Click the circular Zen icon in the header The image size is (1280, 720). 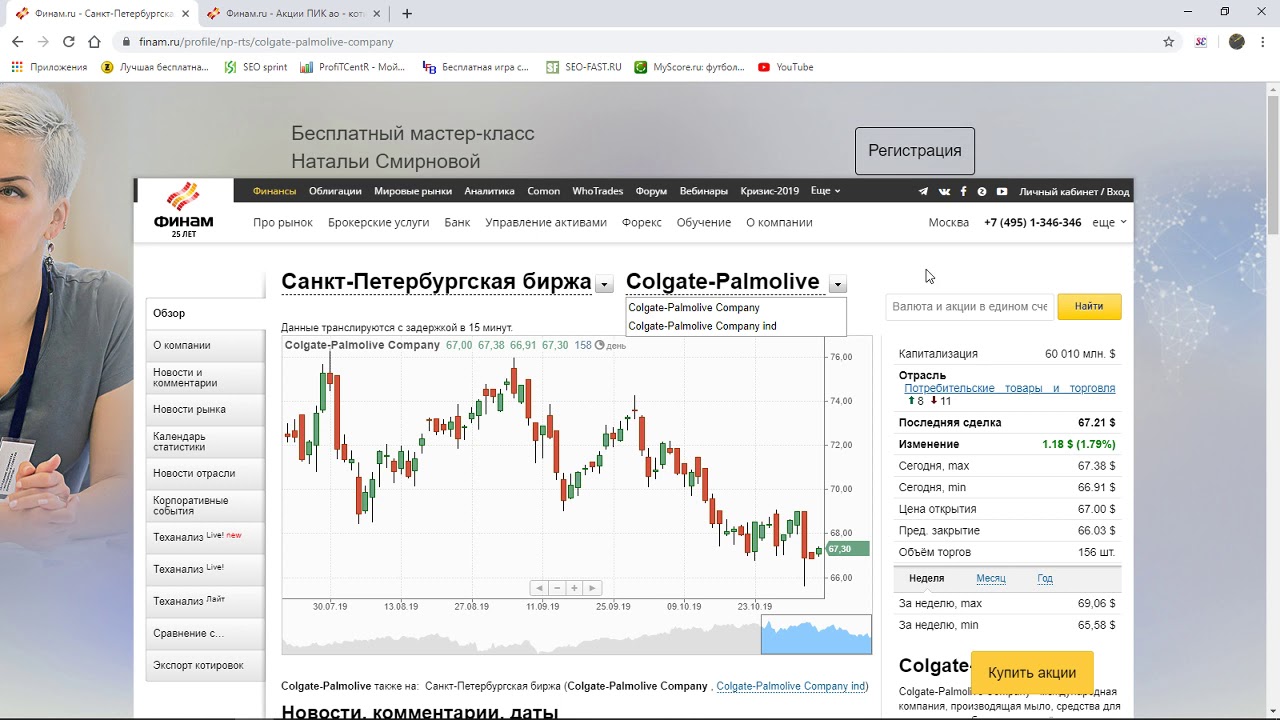point(982,191)
